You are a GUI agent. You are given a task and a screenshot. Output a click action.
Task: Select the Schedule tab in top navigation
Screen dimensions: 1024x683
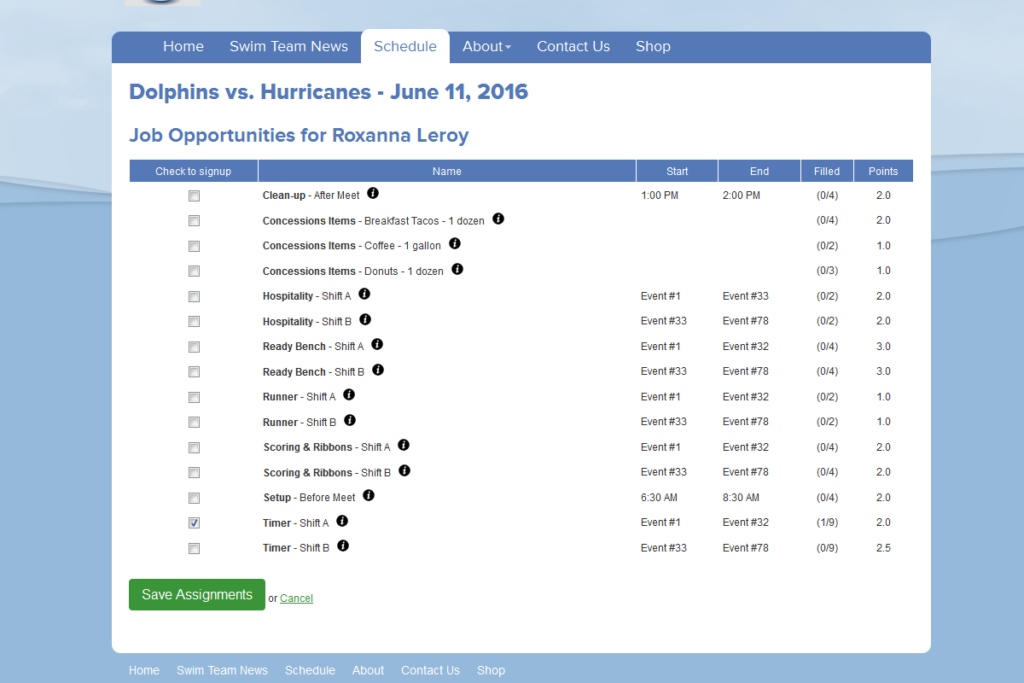coord(405,46)
